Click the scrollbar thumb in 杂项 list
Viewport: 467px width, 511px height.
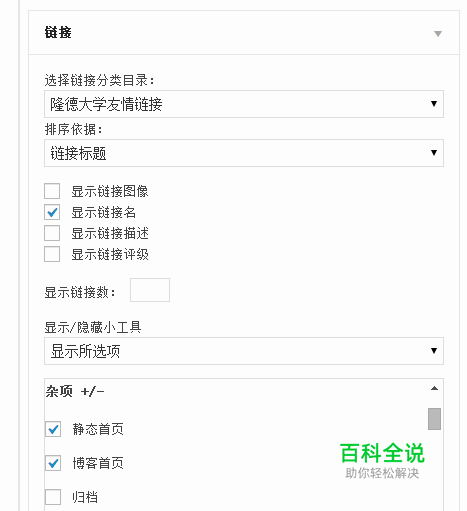click(434, 419)
